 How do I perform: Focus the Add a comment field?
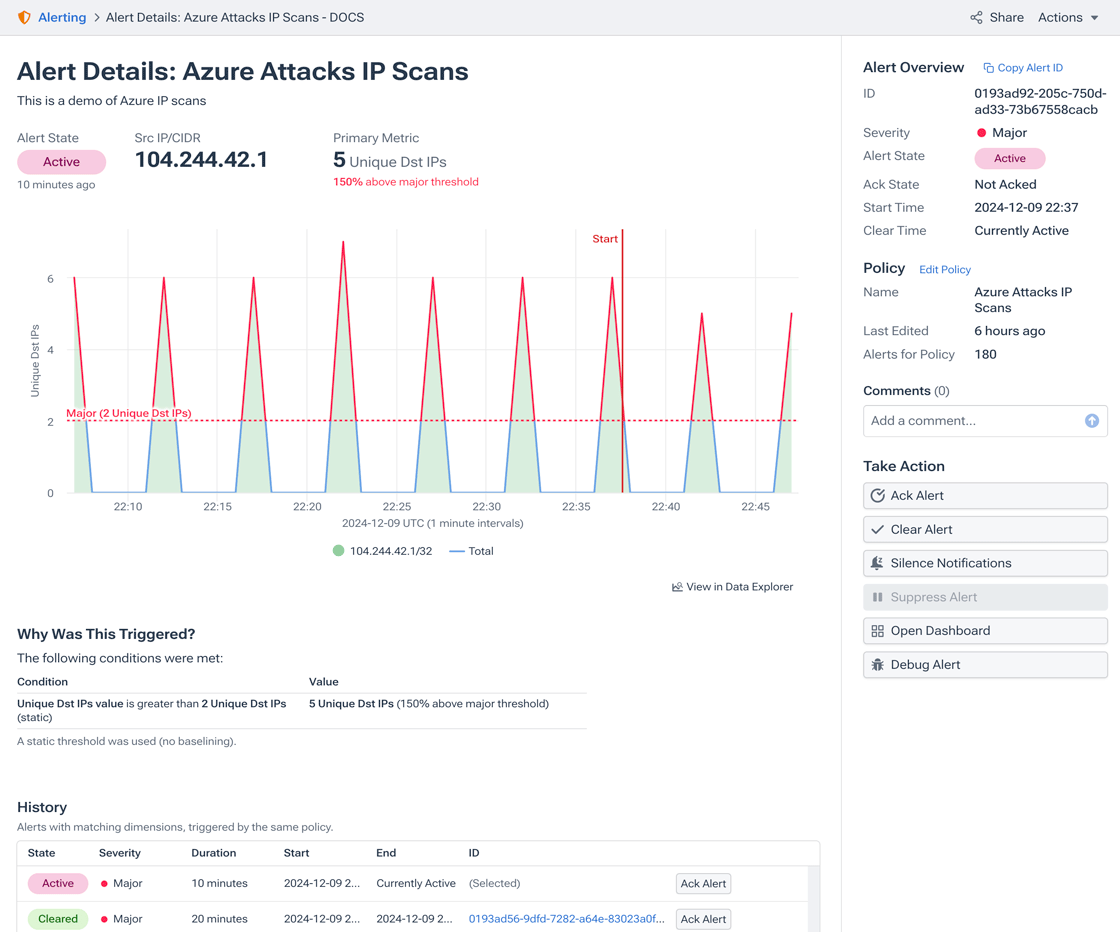click(972, 421)
